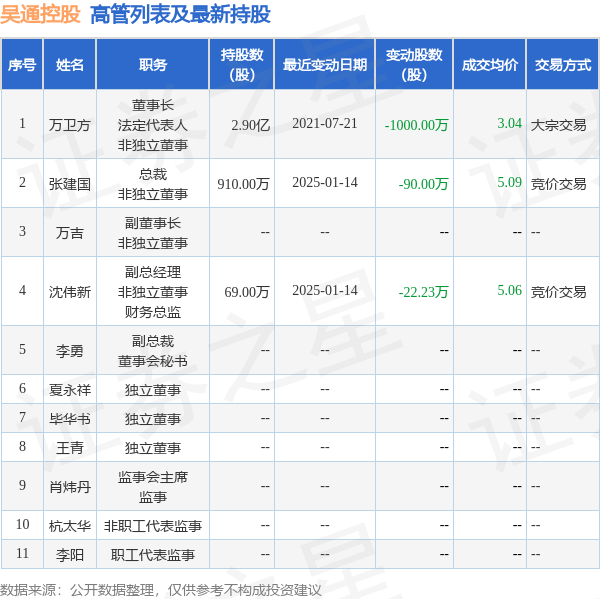The width and height of the screenshot is (600, 599).
Task: Select the name 张建国 in row 2
Action: tap(70, 184)
